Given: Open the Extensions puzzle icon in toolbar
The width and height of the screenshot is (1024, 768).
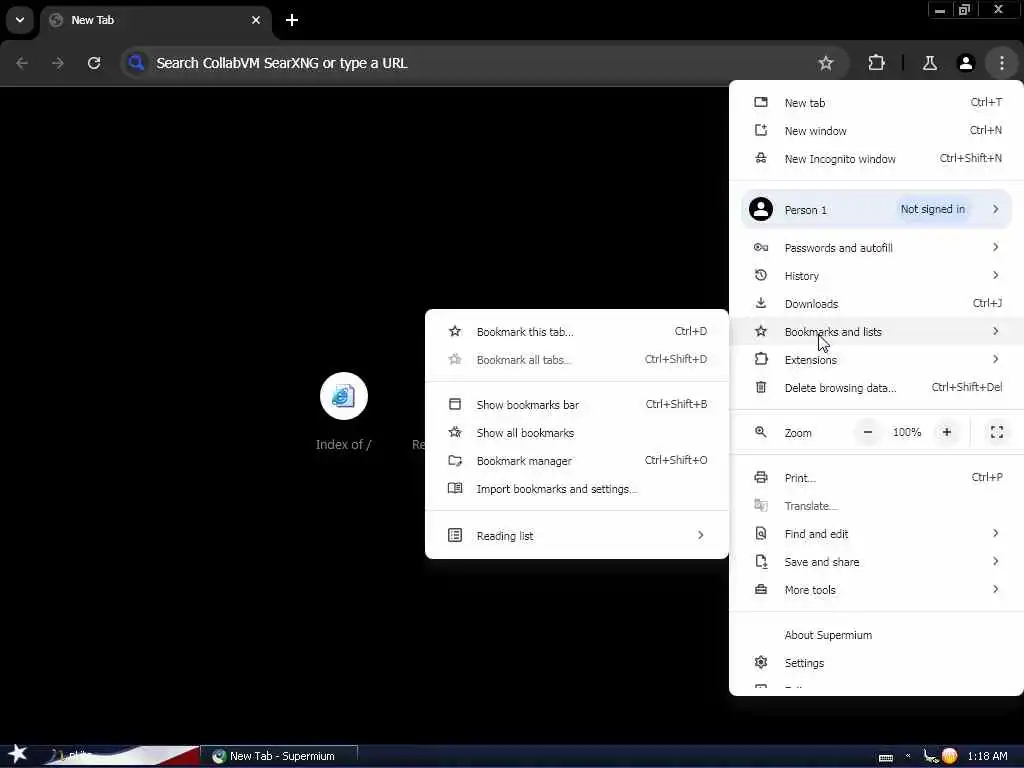Looking at the screenshot, I should tap(876, 63).
